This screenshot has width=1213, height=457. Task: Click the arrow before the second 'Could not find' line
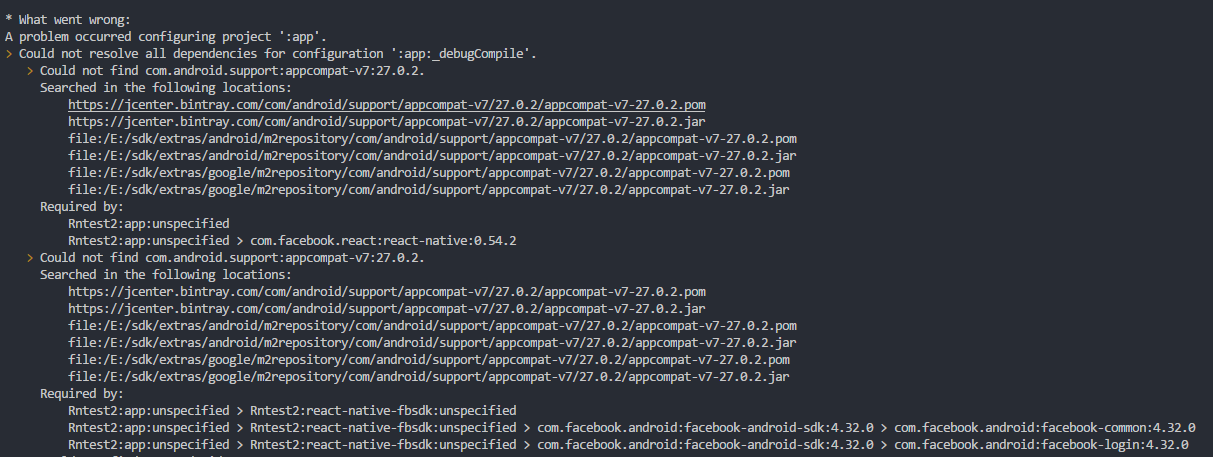30,257
